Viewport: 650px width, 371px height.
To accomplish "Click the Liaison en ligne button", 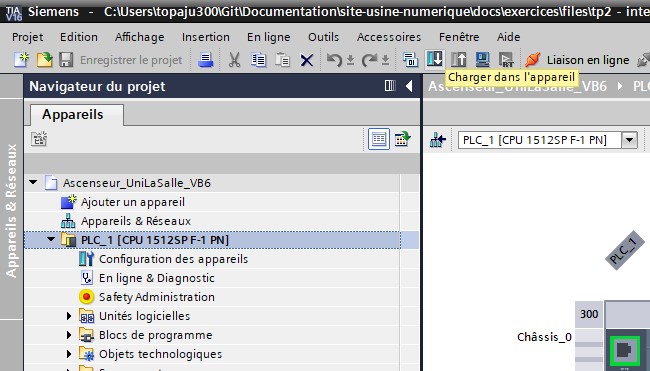I will [x=577, y=60].
